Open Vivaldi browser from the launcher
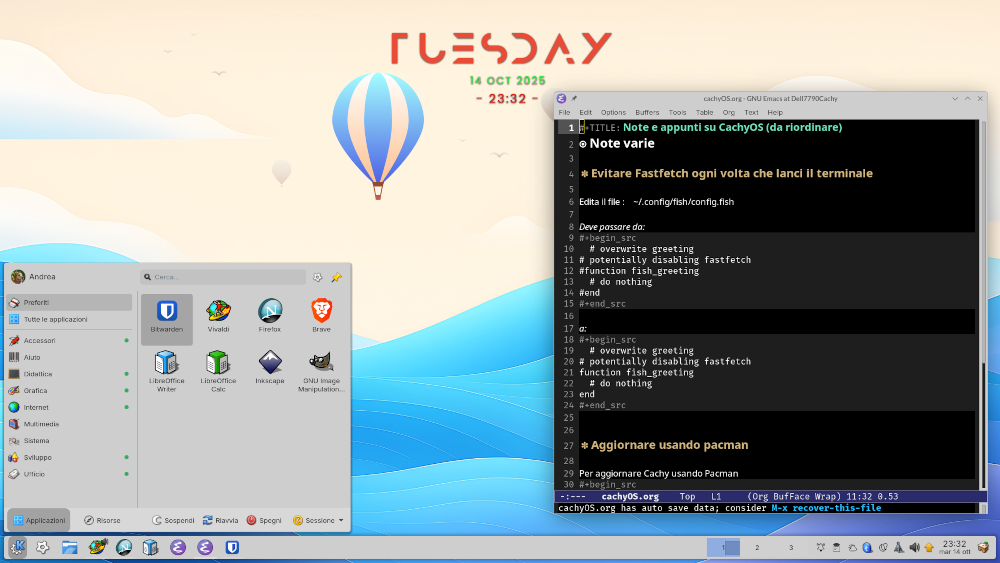This screenshot has height=563, width=1000. [218, 316]
